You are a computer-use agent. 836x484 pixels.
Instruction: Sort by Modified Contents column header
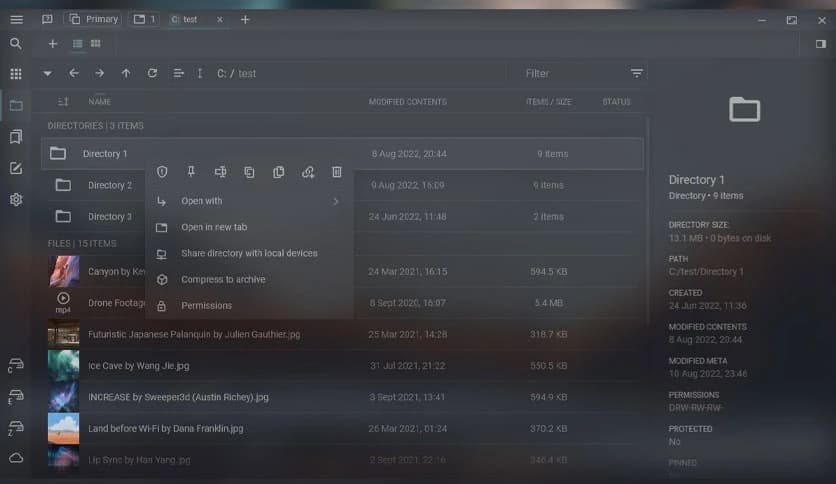click(408, 102)
